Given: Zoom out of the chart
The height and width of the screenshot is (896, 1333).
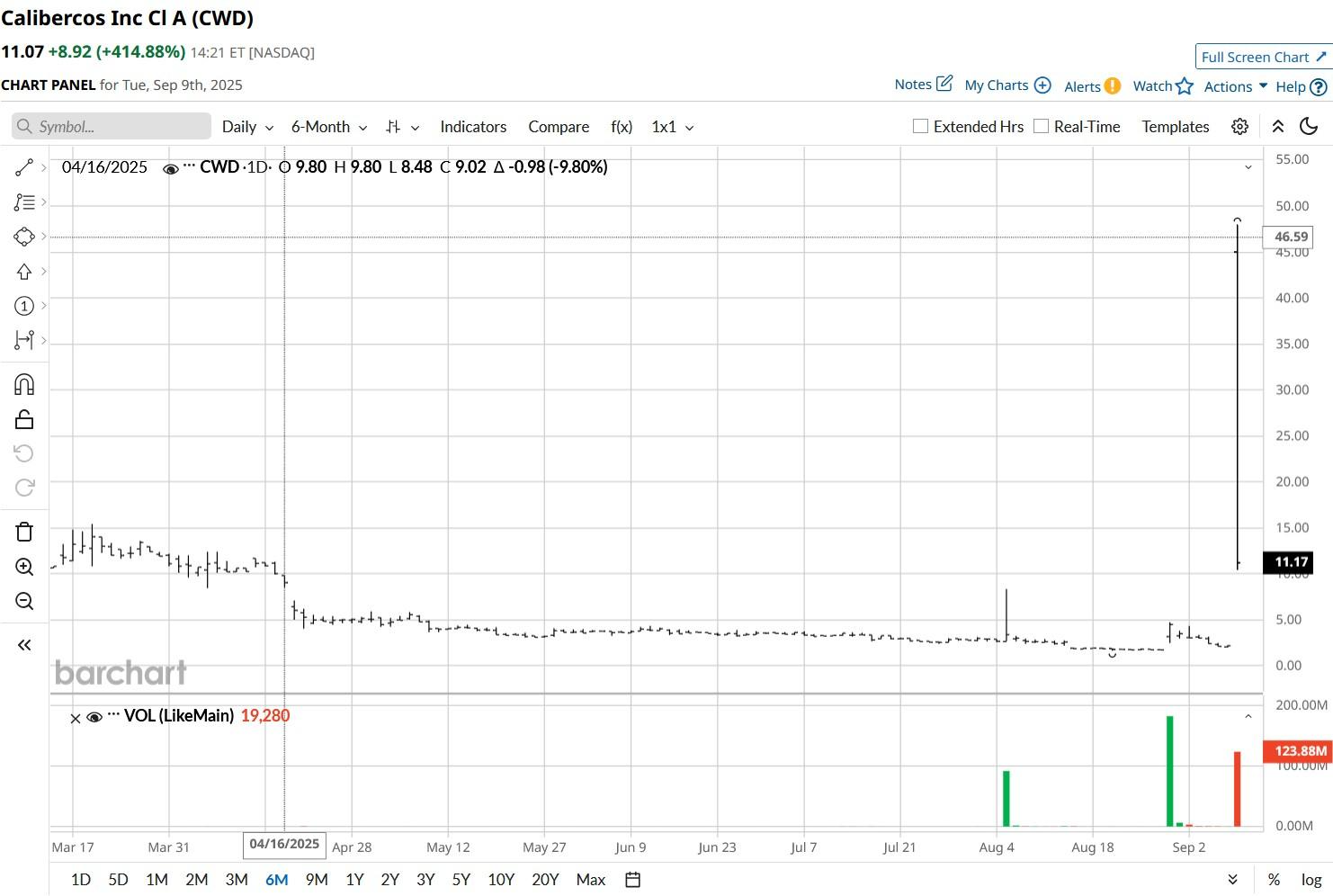Looking at the screenshot, I should pyautogui.click(x=24, y=601).
